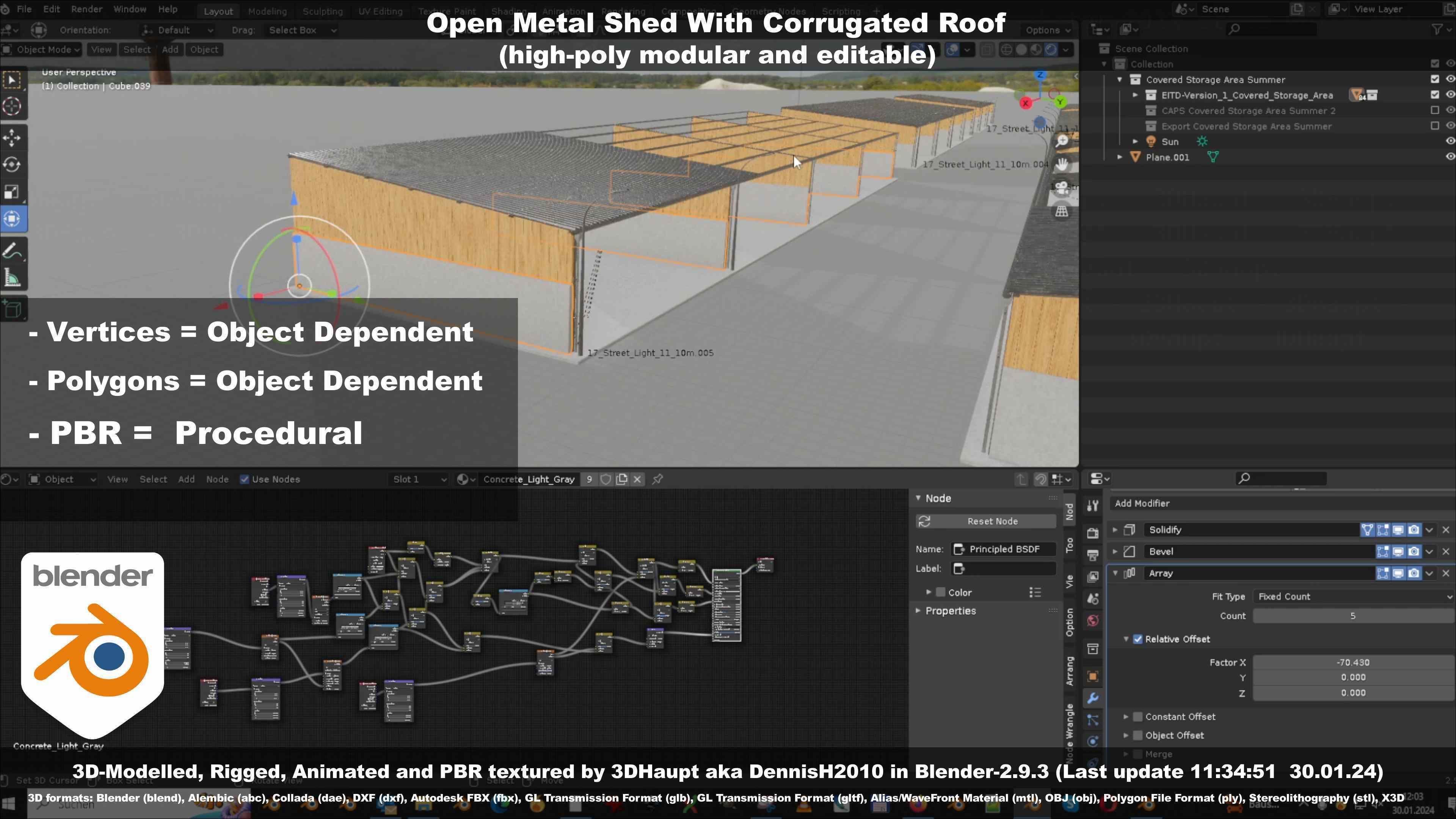
Task: Select the Add Cube tool
Action: [13, 309]
